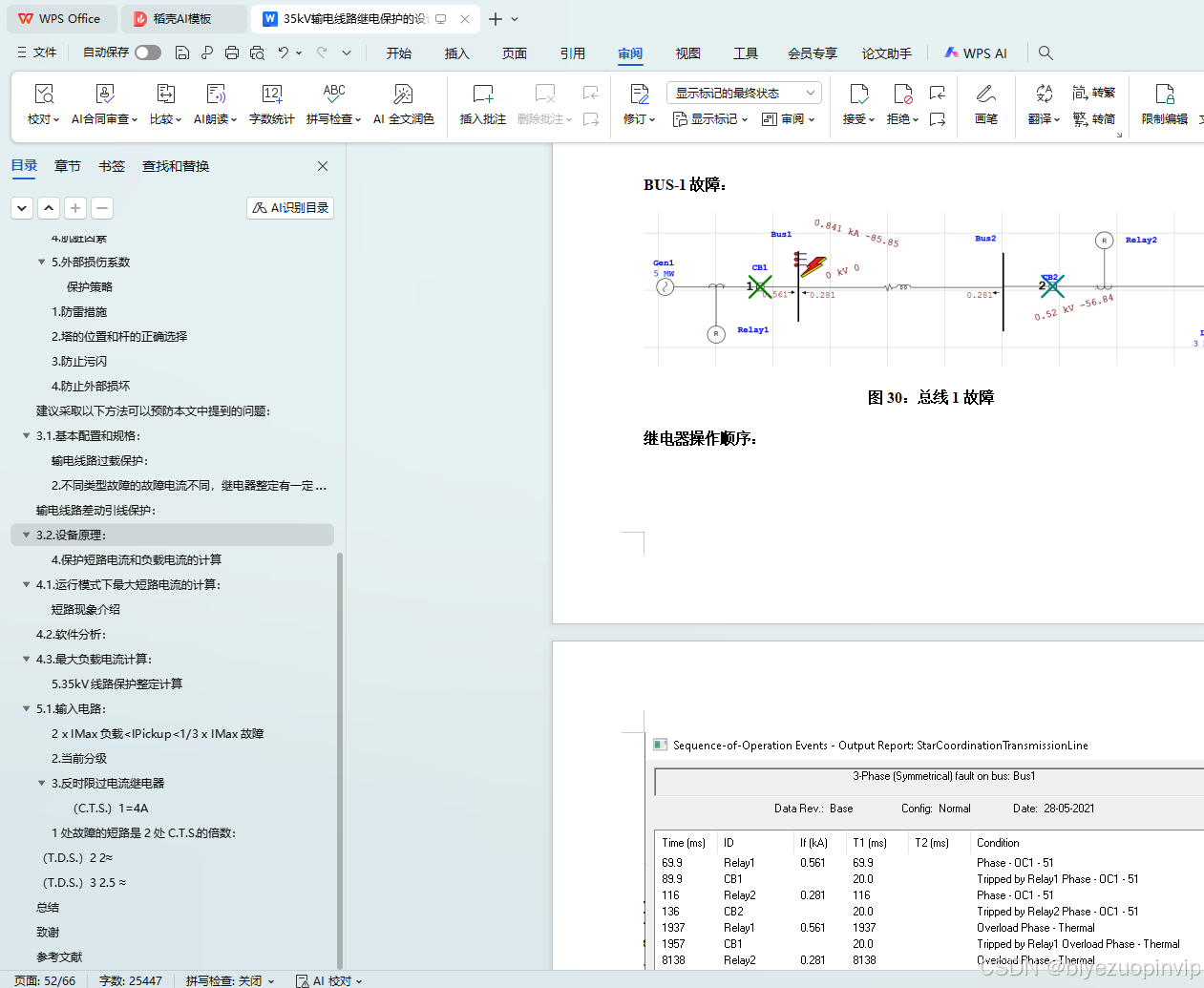The image size is (1204, 988).
Task: Collapse the 5.1.输入电路 outline item
Action: [26, 708]
